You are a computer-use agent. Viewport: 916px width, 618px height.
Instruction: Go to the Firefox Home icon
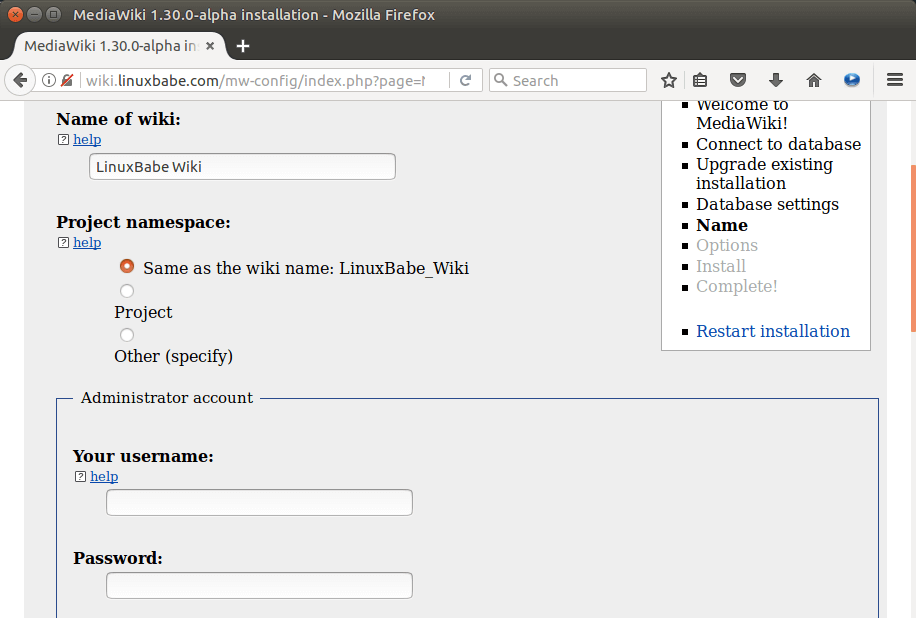813,80
